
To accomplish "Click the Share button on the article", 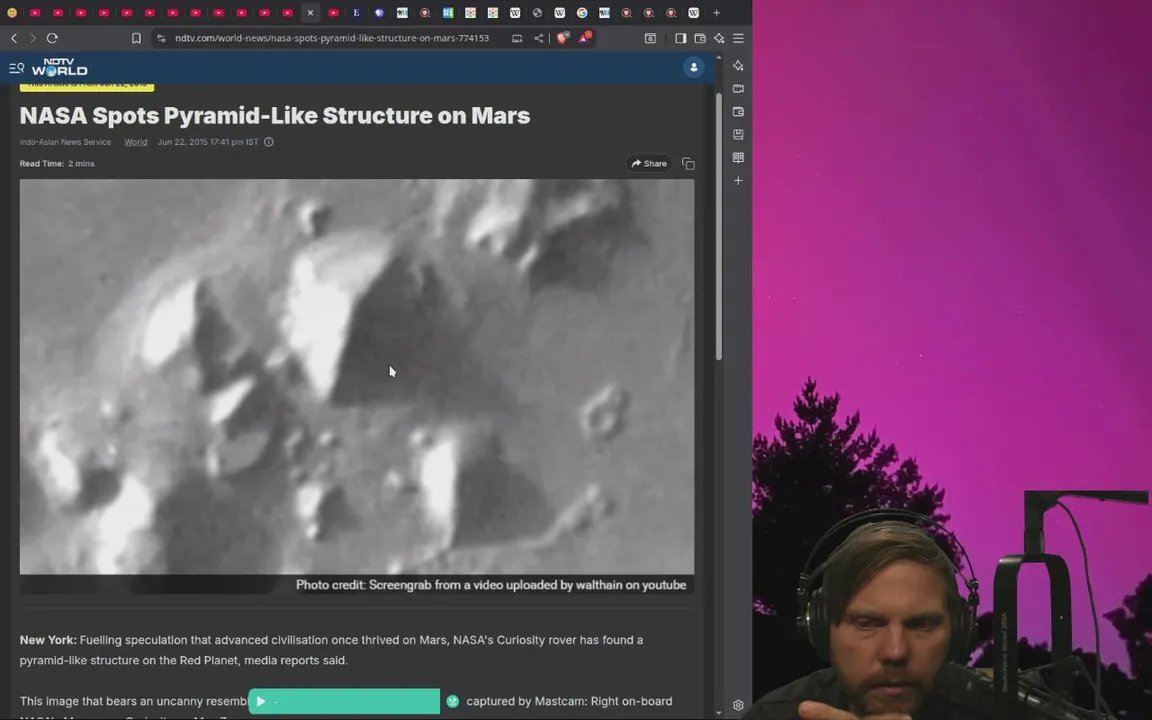I will tap(649, 163).
